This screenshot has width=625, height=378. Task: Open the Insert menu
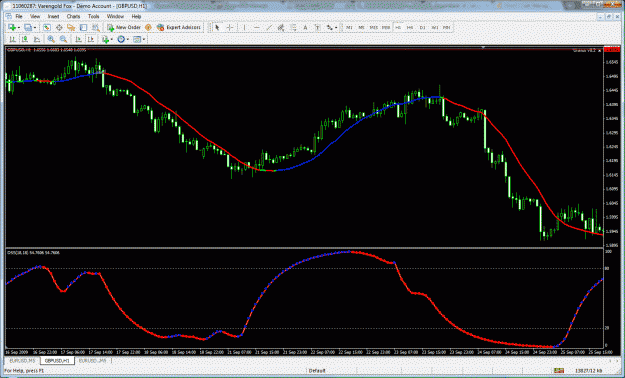click(x=53, y=16)
